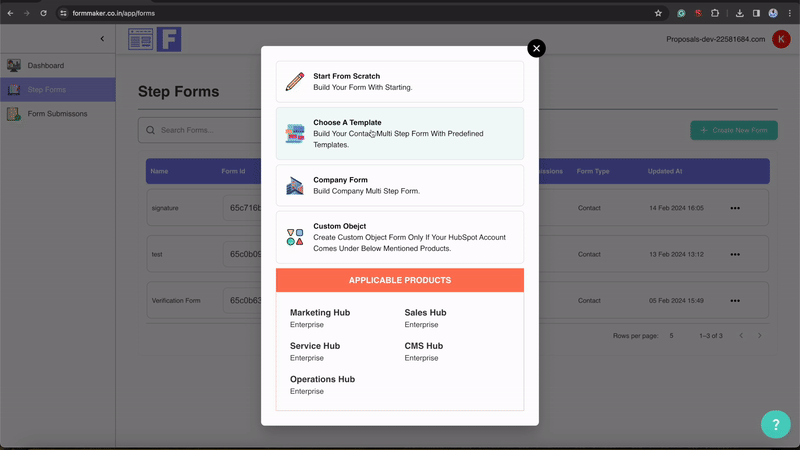This screenshot has height=450, width=800.
Task: Click the company building icon
Action: (294, 185)
